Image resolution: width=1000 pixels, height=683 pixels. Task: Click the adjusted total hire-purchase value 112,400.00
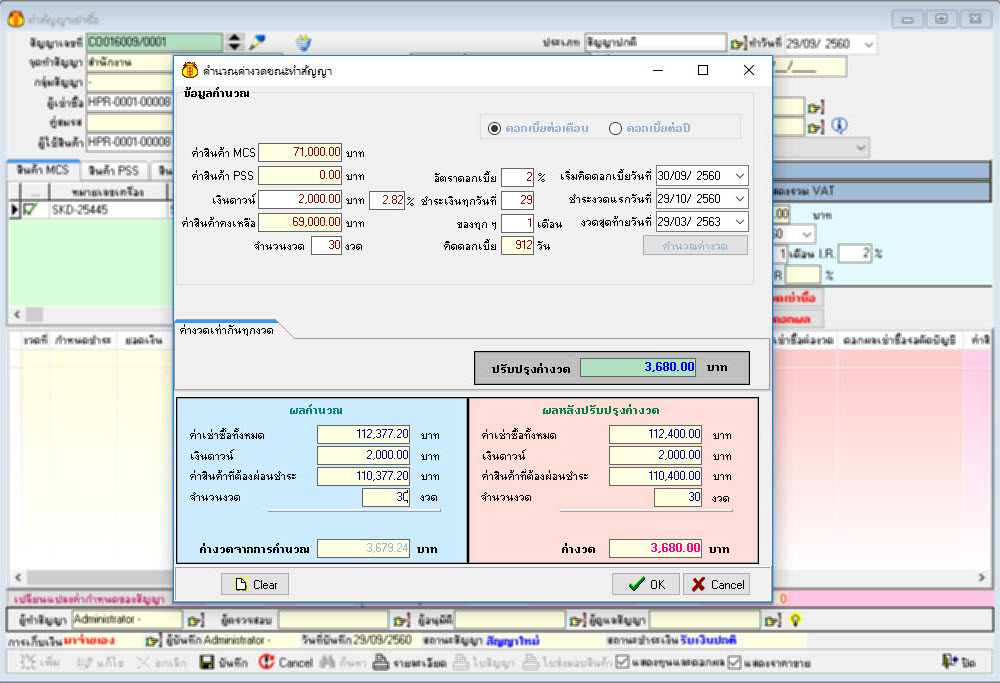pos(656,434)
